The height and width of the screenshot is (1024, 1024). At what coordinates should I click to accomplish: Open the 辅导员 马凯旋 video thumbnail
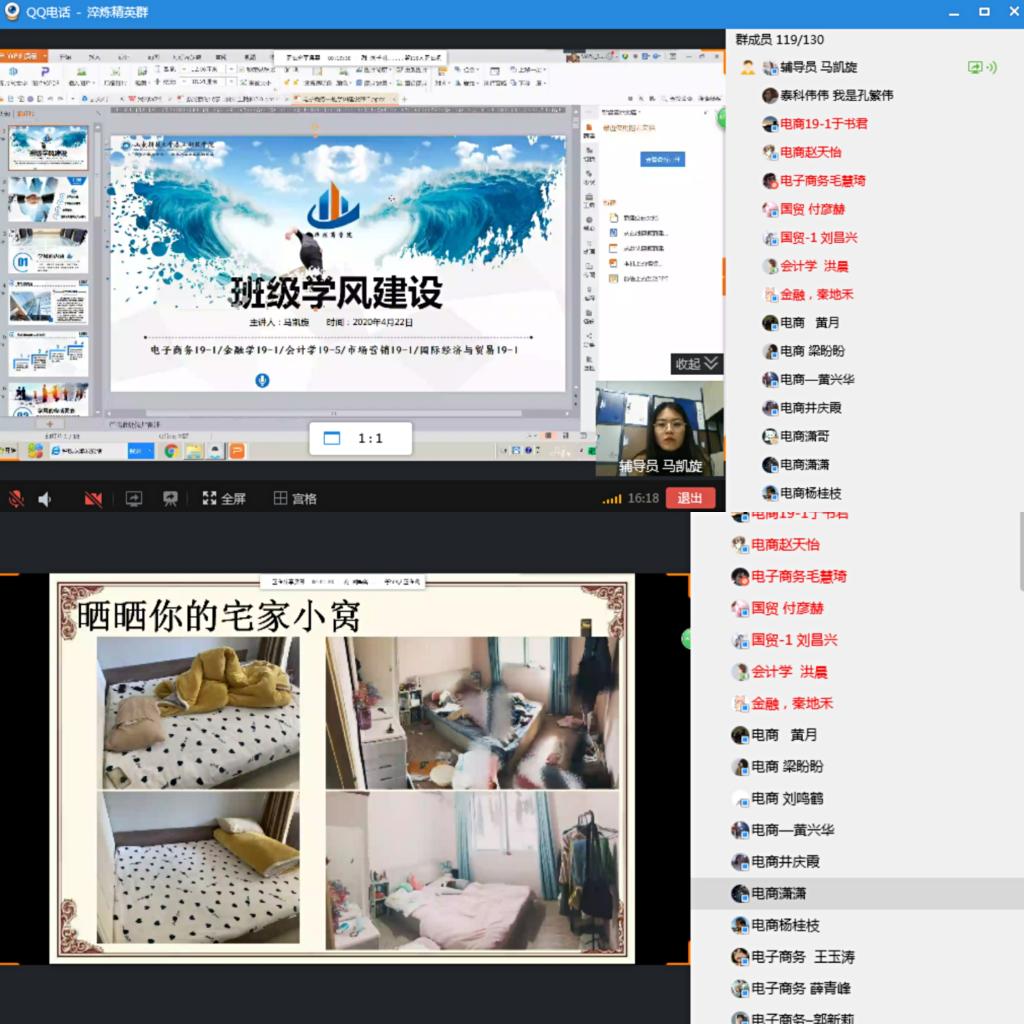pyautogui.click(x=660, y=428)
